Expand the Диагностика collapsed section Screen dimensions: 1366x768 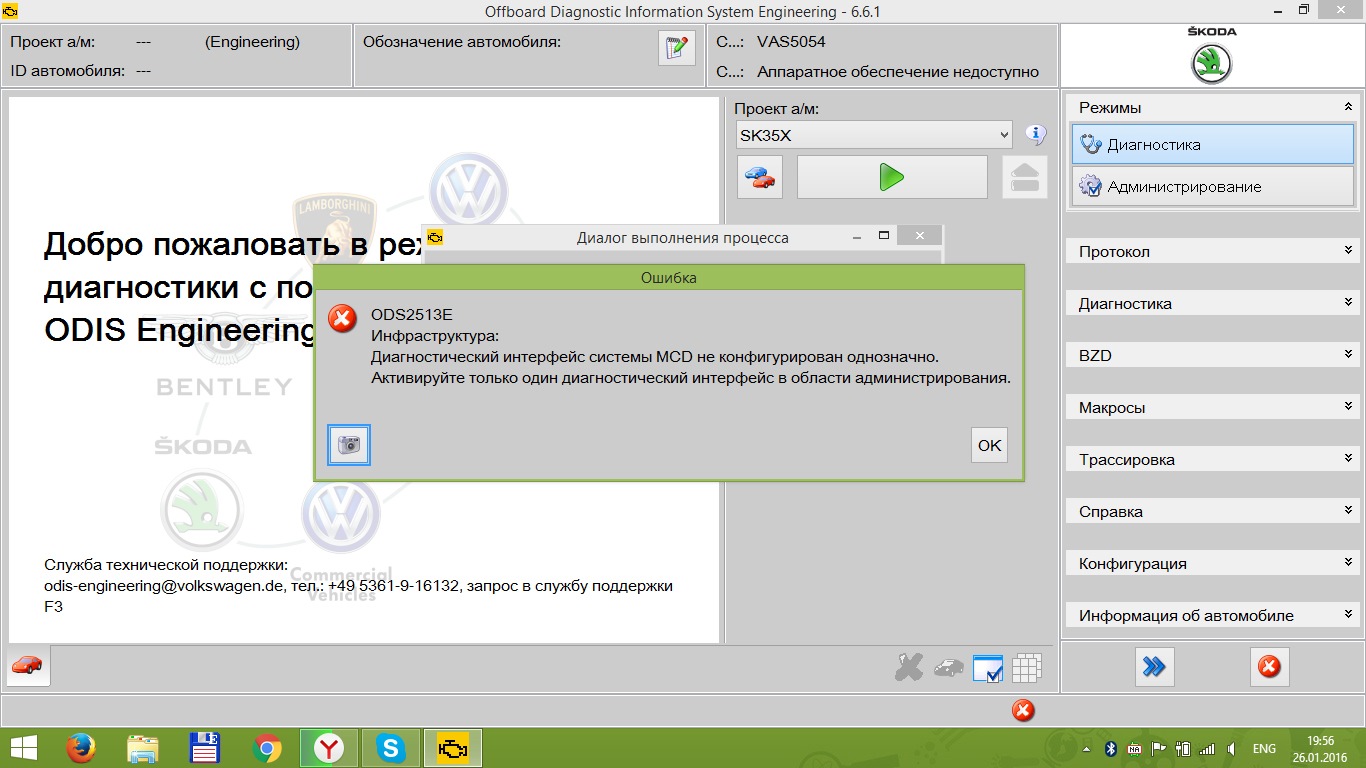[1213, 303]
